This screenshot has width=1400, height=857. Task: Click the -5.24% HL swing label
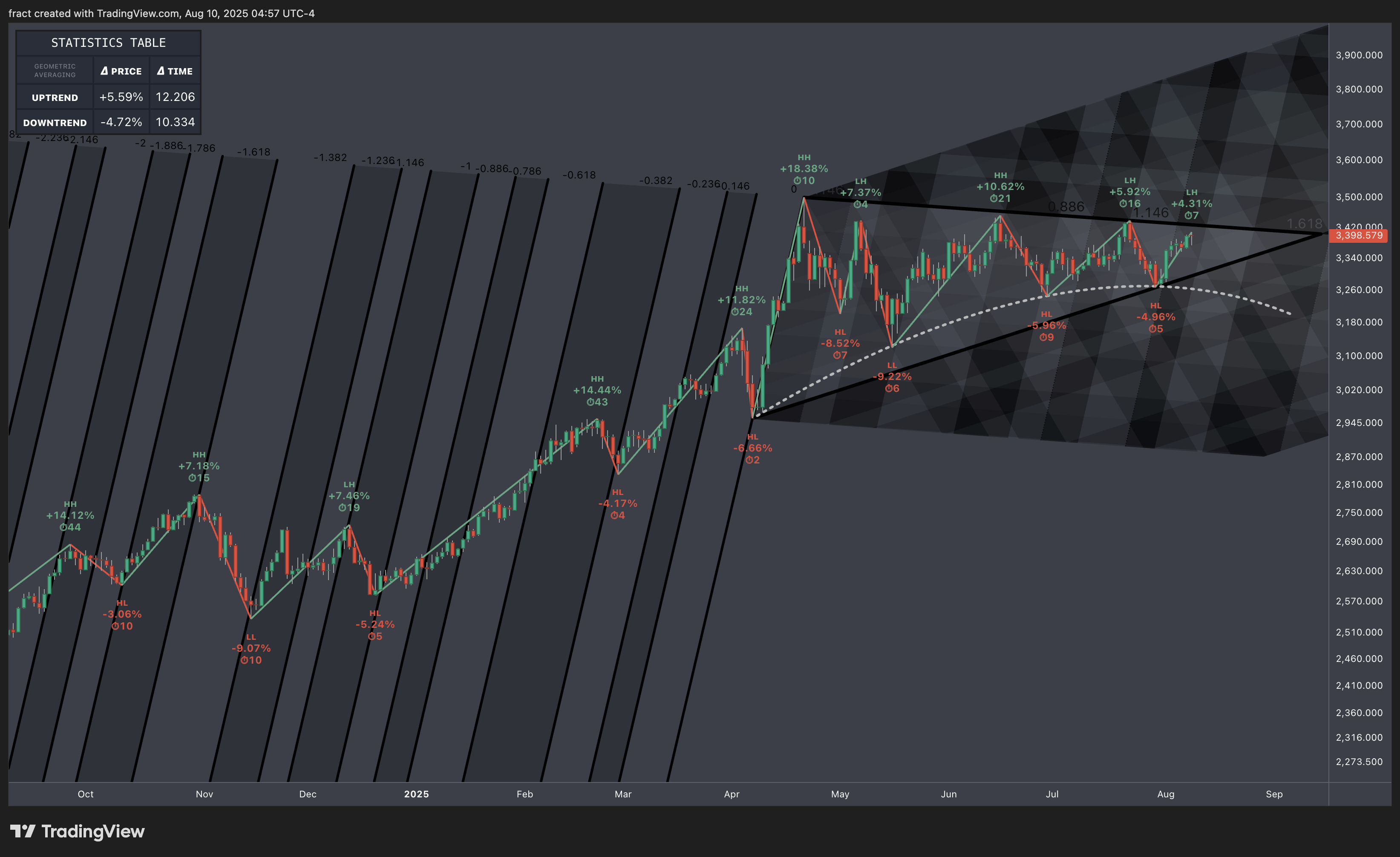[375, 625]
